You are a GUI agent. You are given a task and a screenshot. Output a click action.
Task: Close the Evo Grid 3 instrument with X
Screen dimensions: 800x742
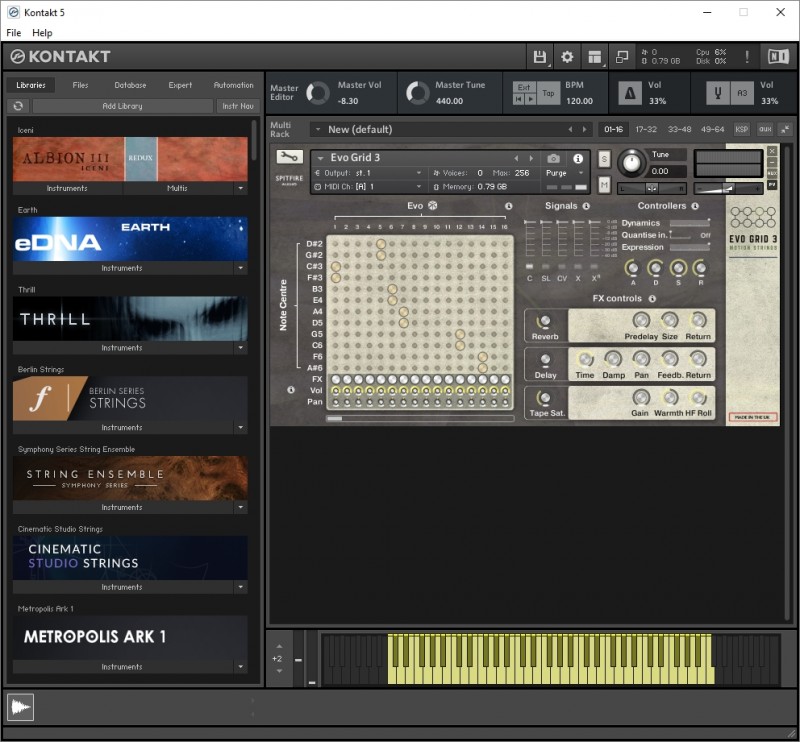click(x=772, y=151)
